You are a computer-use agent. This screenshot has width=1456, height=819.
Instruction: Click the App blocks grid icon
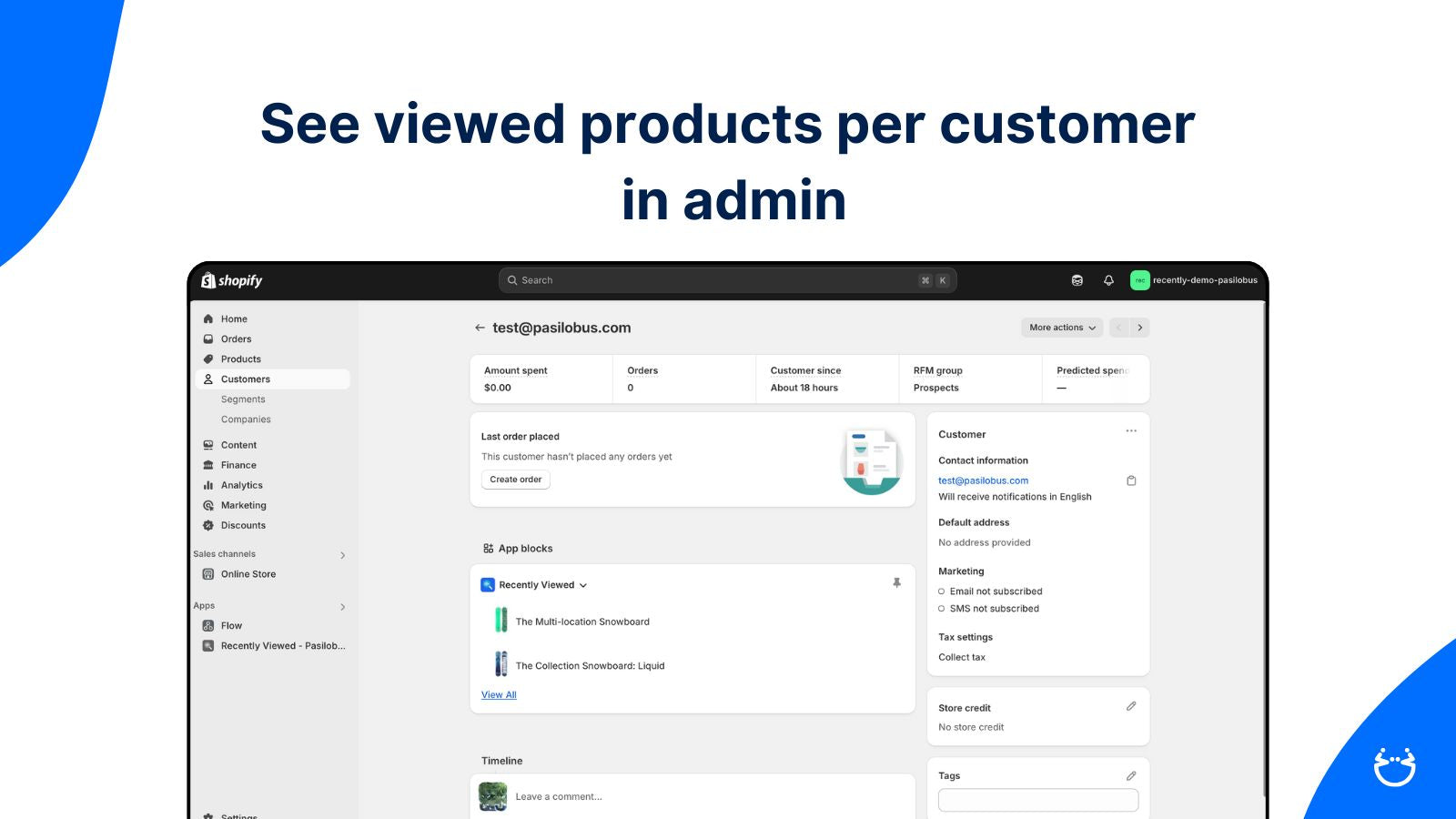coord(489,549)
